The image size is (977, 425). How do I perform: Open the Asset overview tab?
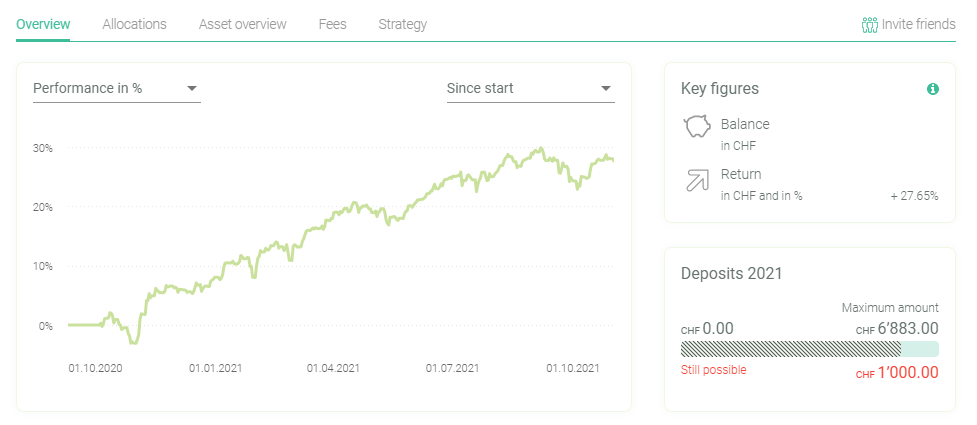[242, 24]
